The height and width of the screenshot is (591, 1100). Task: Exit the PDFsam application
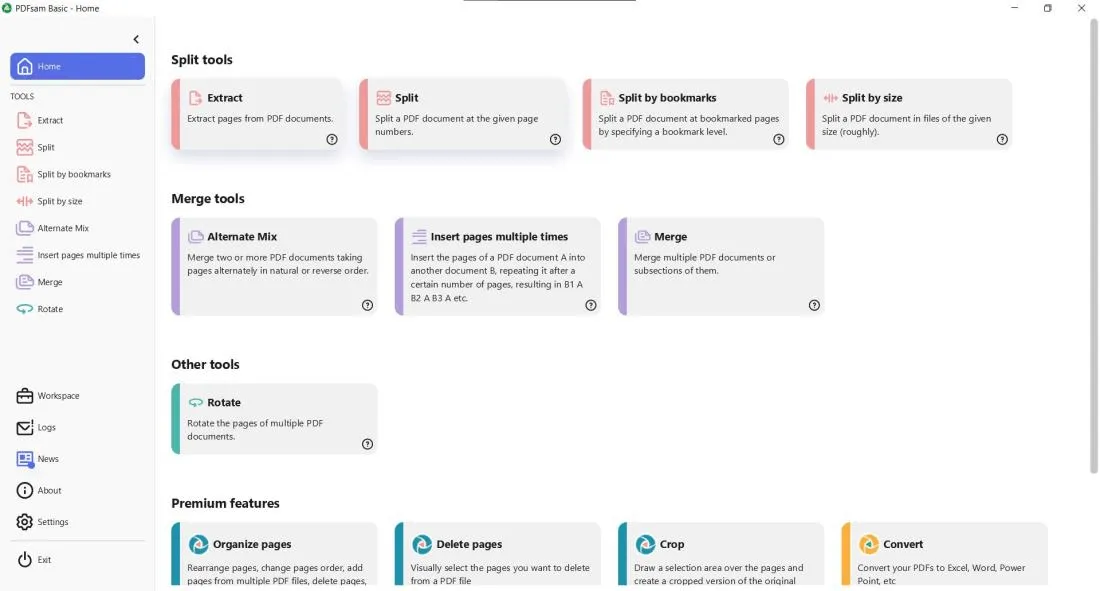pyautogui.click(x=42, y=559)
